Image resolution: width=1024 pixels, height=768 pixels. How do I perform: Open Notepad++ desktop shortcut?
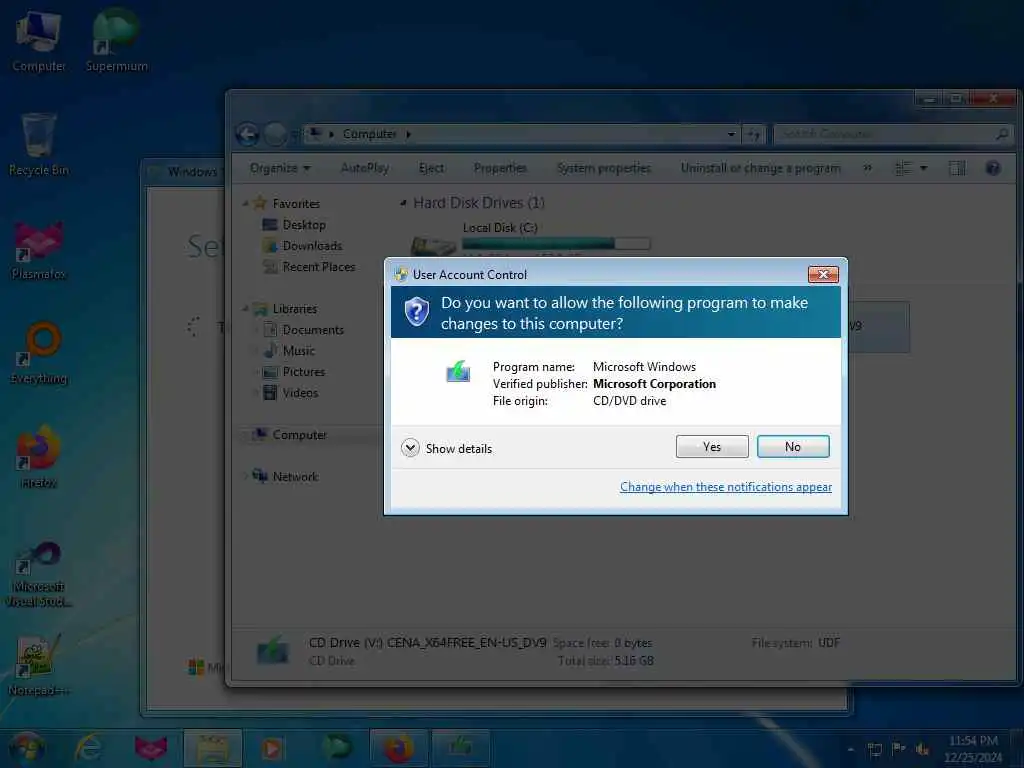point(39,665)
